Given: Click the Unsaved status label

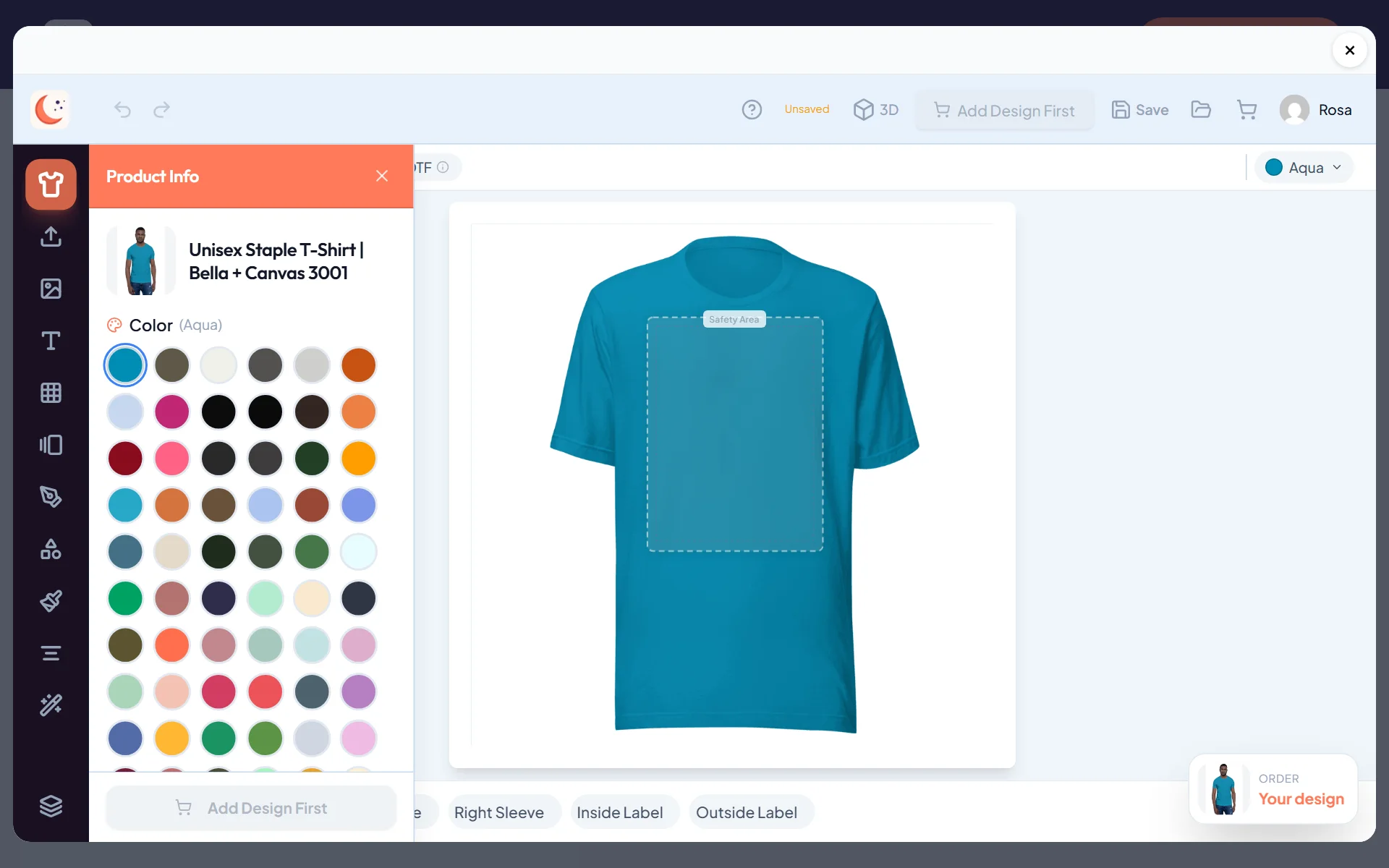Looking at the screenshot, I should coord(807,109).
